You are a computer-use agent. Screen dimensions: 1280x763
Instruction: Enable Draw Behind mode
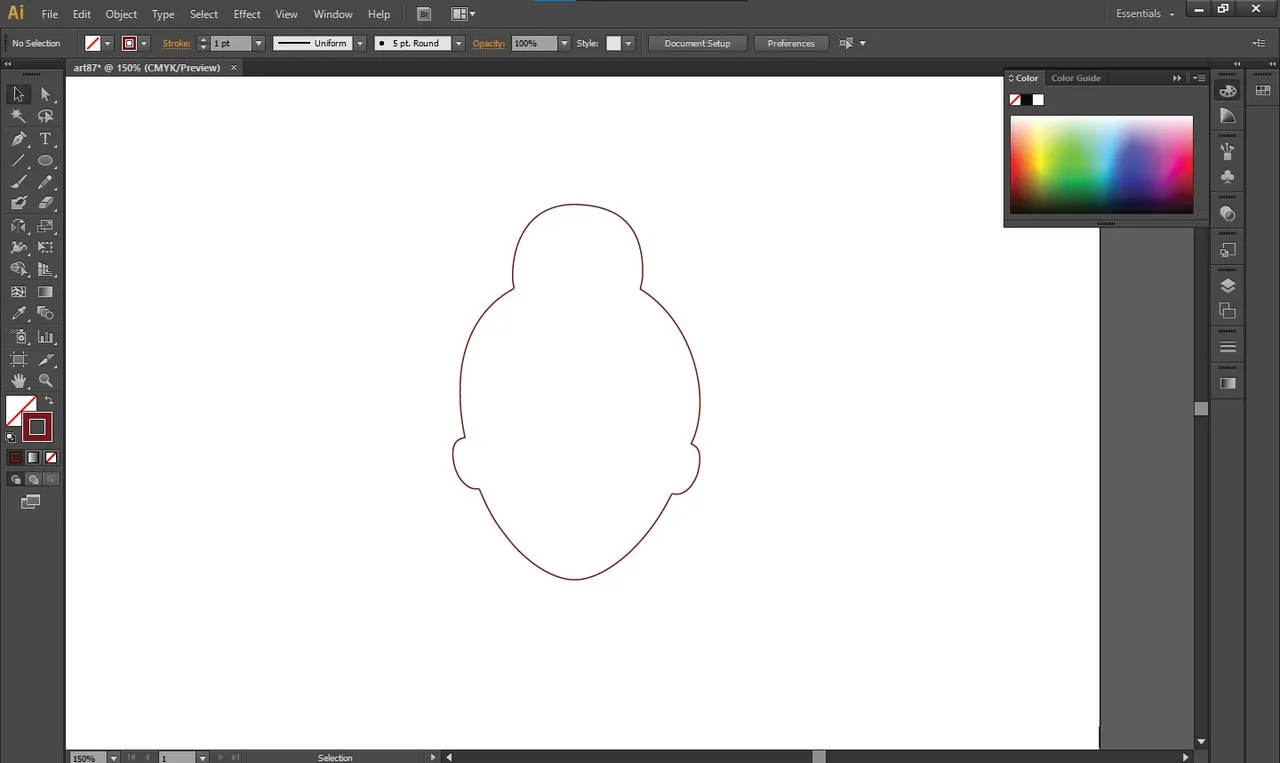(x=33, y=479)
